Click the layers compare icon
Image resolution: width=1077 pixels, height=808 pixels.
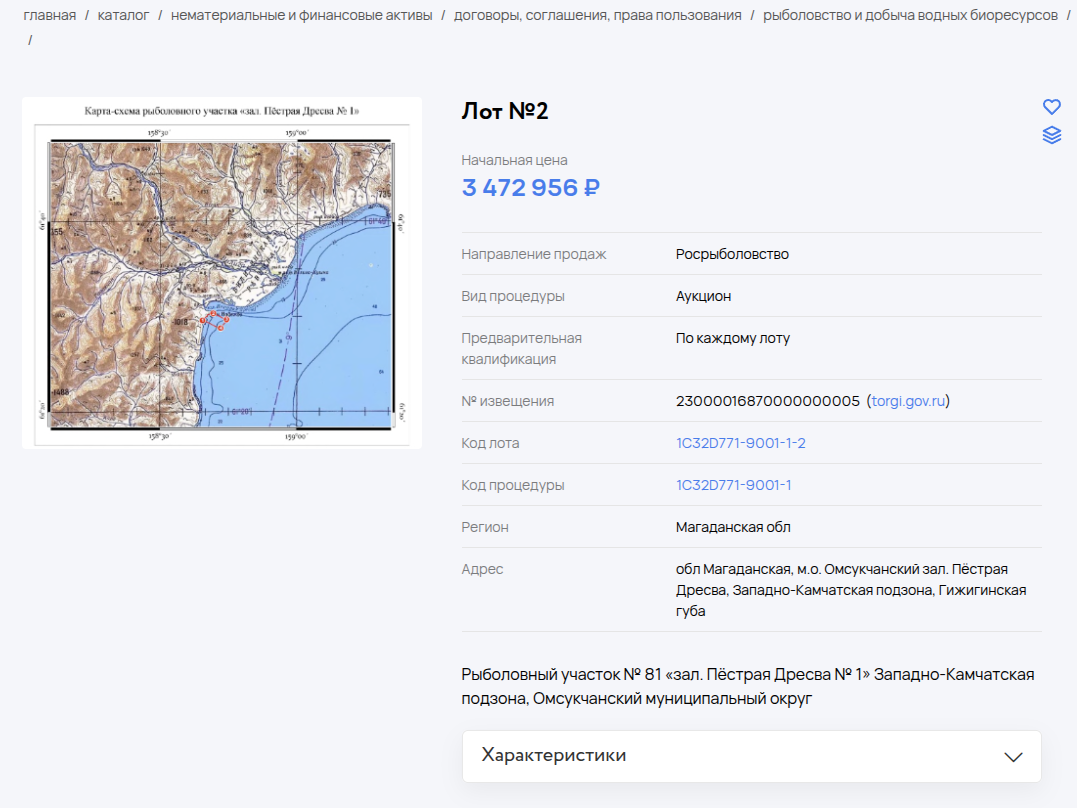(1052, 135)
